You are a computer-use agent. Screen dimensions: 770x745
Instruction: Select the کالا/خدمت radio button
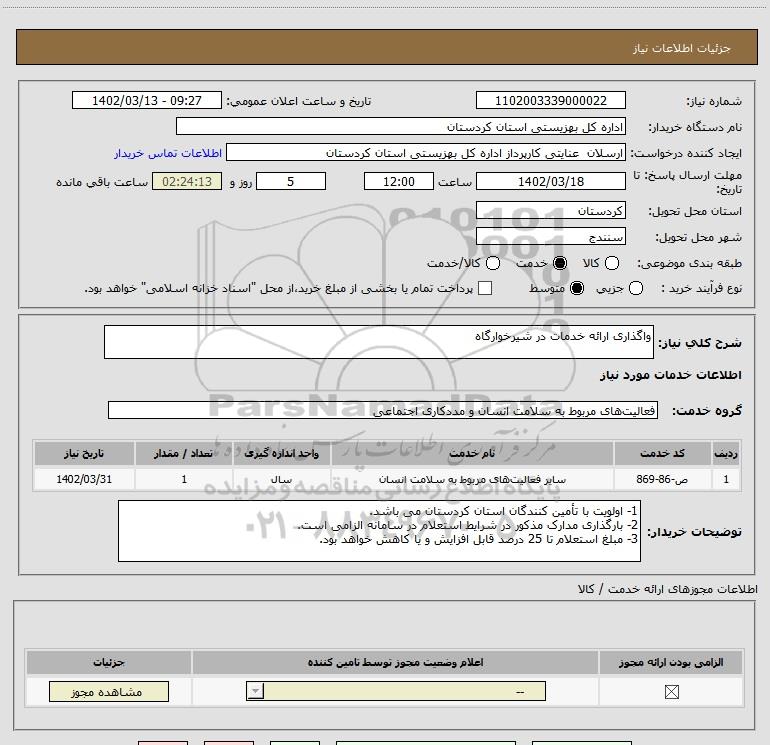493,263
